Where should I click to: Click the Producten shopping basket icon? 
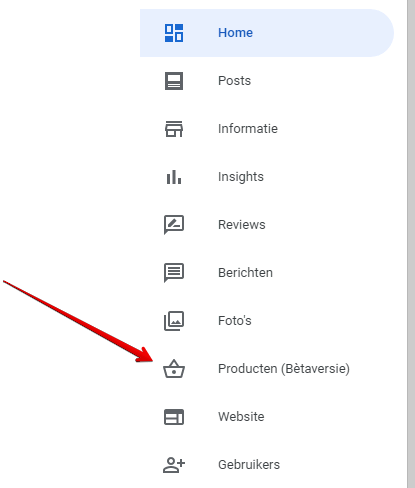coord(174,369)
